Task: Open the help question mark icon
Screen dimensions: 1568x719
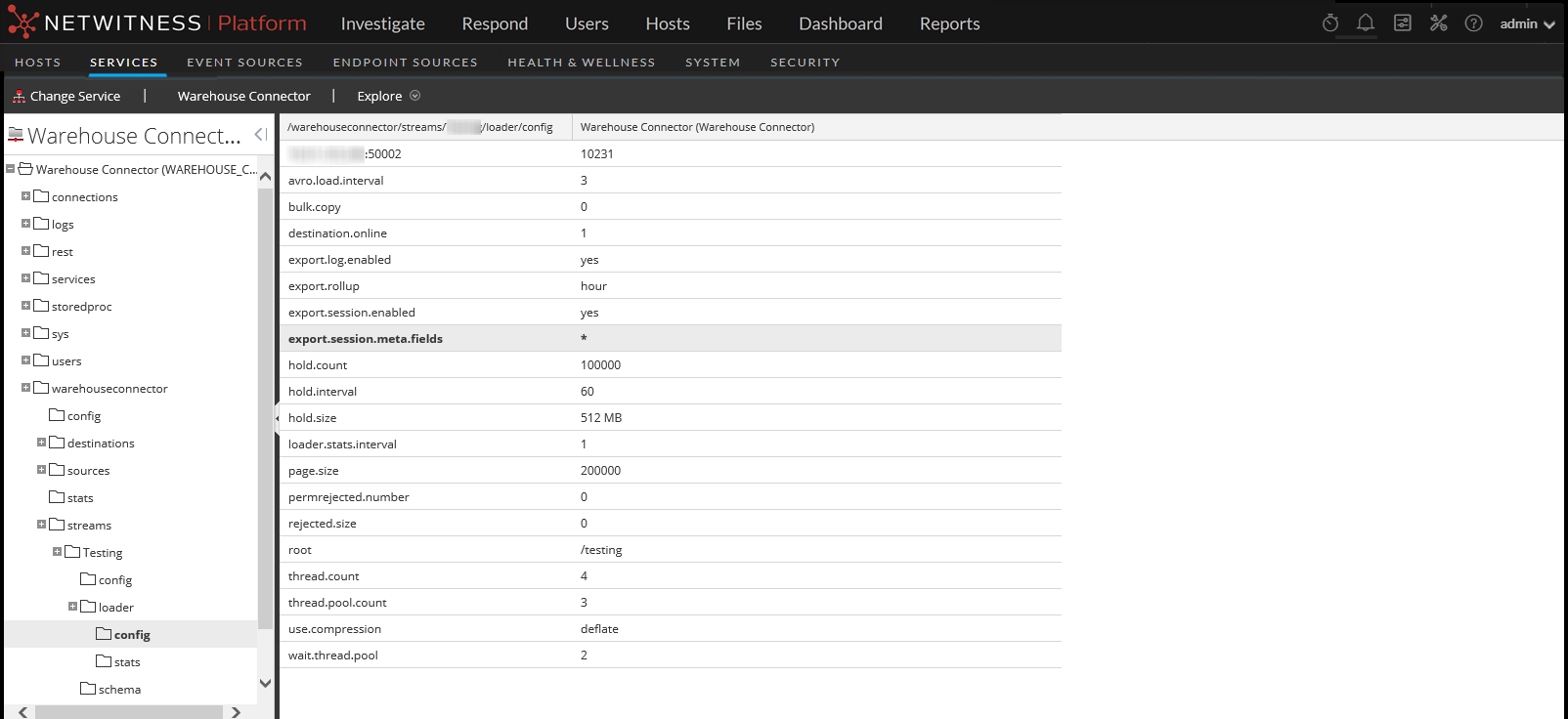Action: (x=1473, y=23)
